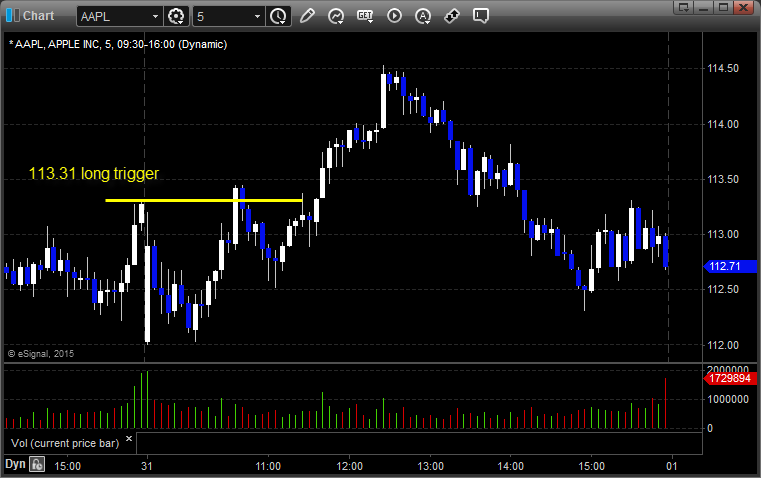
Task: Click the link windows chain icon
Action: tap(452, 16)
